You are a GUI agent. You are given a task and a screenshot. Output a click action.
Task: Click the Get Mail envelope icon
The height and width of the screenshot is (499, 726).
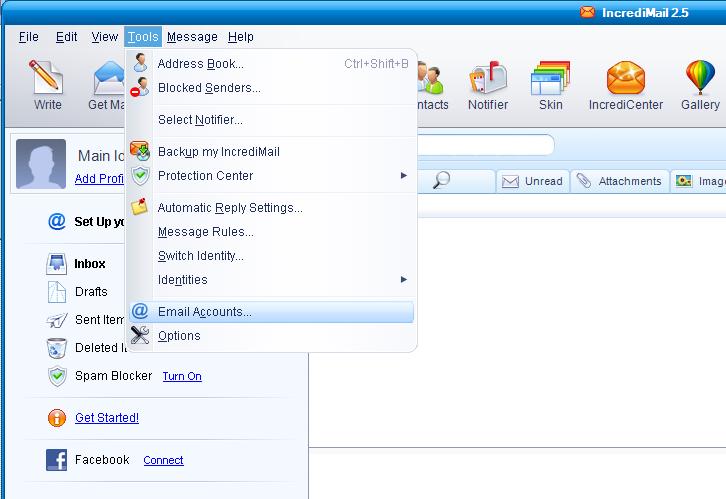point(109,78)
